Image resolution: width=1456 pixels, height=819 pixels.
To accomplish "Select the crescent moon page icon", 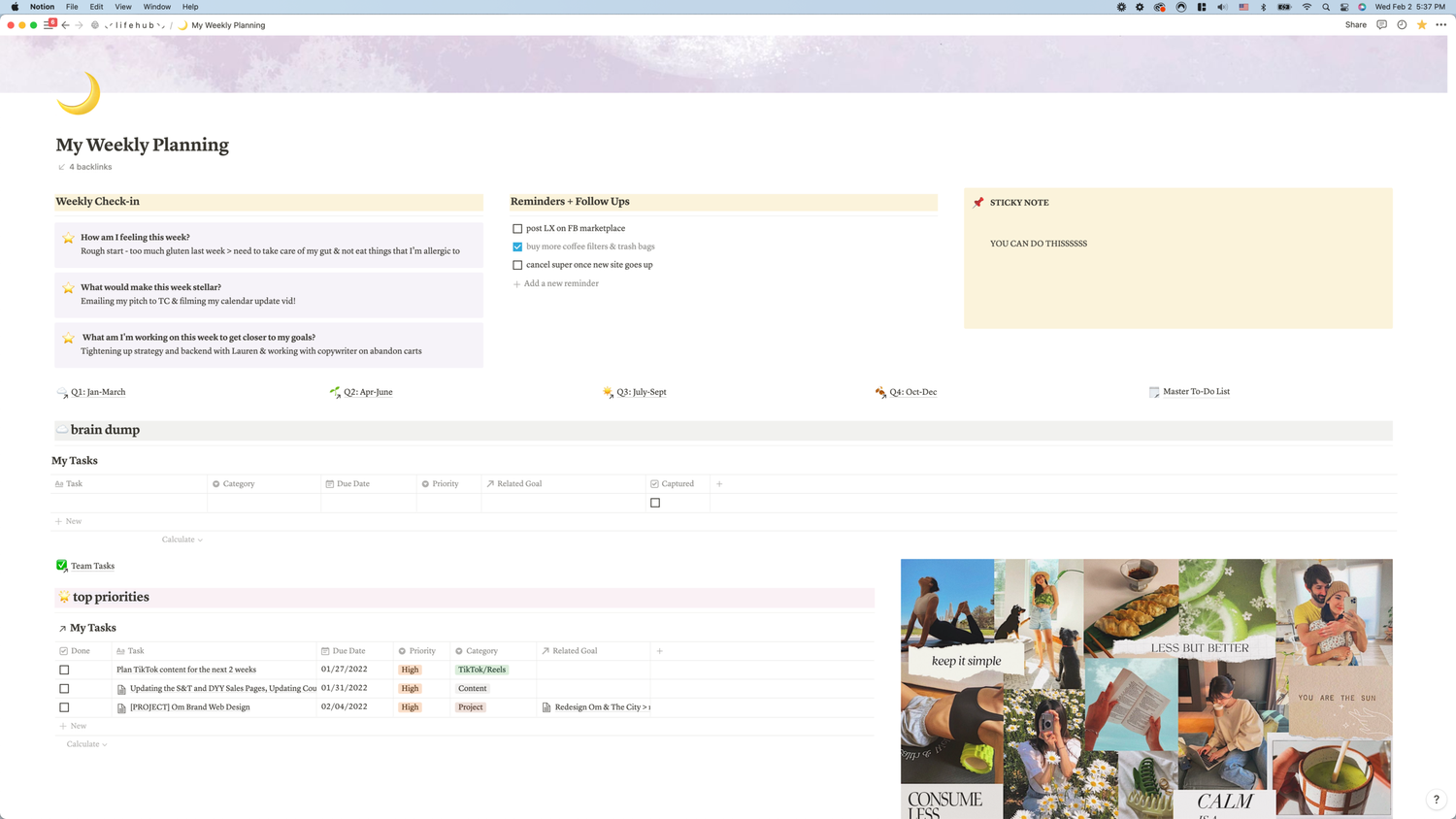I will pos(78,93).
